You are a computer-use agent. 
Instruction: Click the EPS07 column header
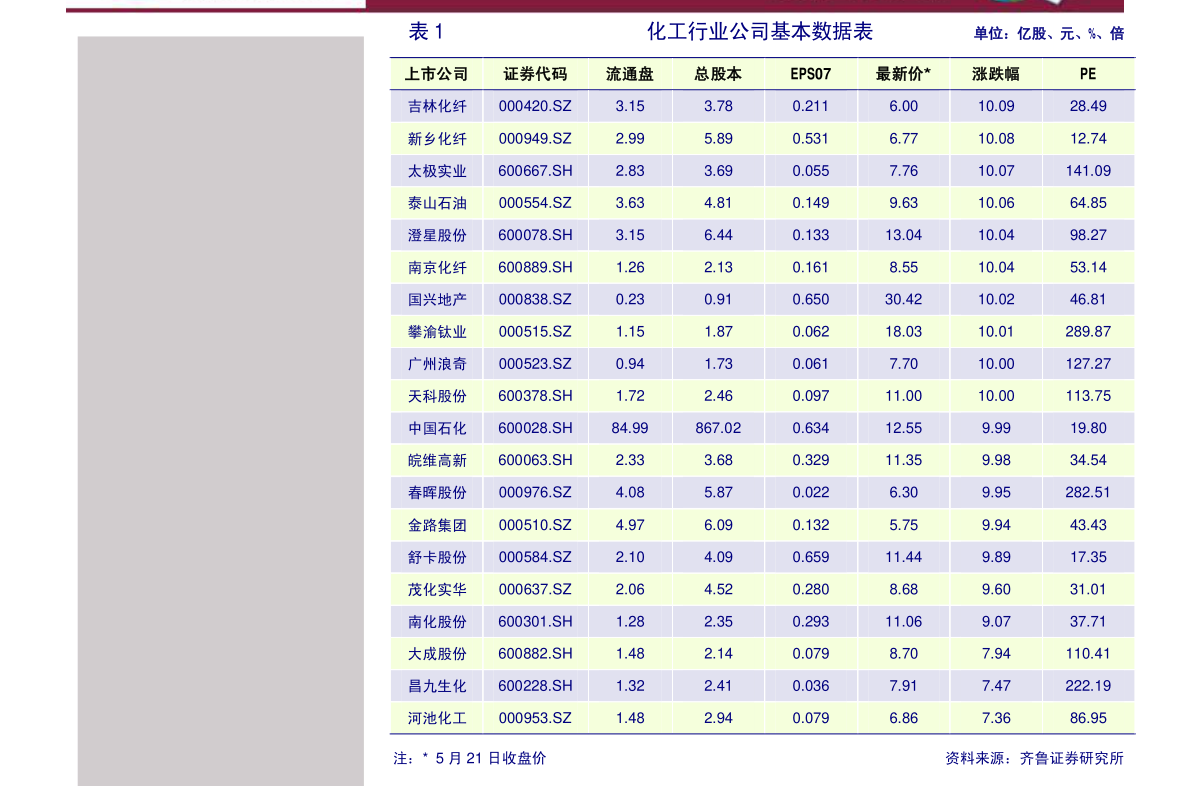(x=811, y=74)
